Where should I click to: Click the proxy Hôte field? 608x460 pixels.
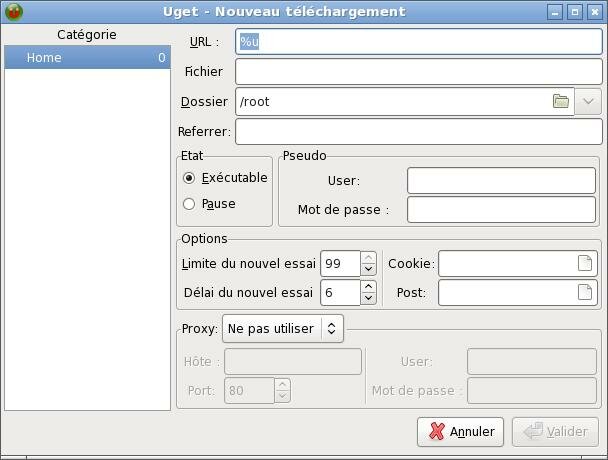click(x=293, y=361)
